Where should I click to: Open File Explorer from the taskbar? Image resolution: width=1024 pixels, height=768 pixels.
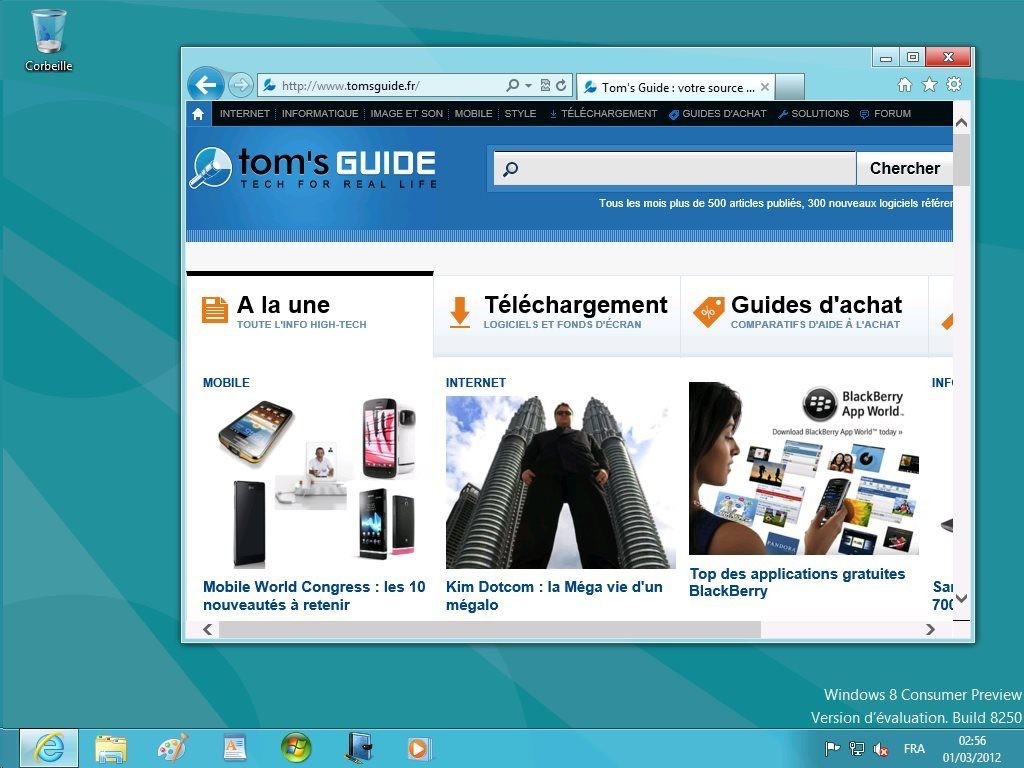click(111, 749)
